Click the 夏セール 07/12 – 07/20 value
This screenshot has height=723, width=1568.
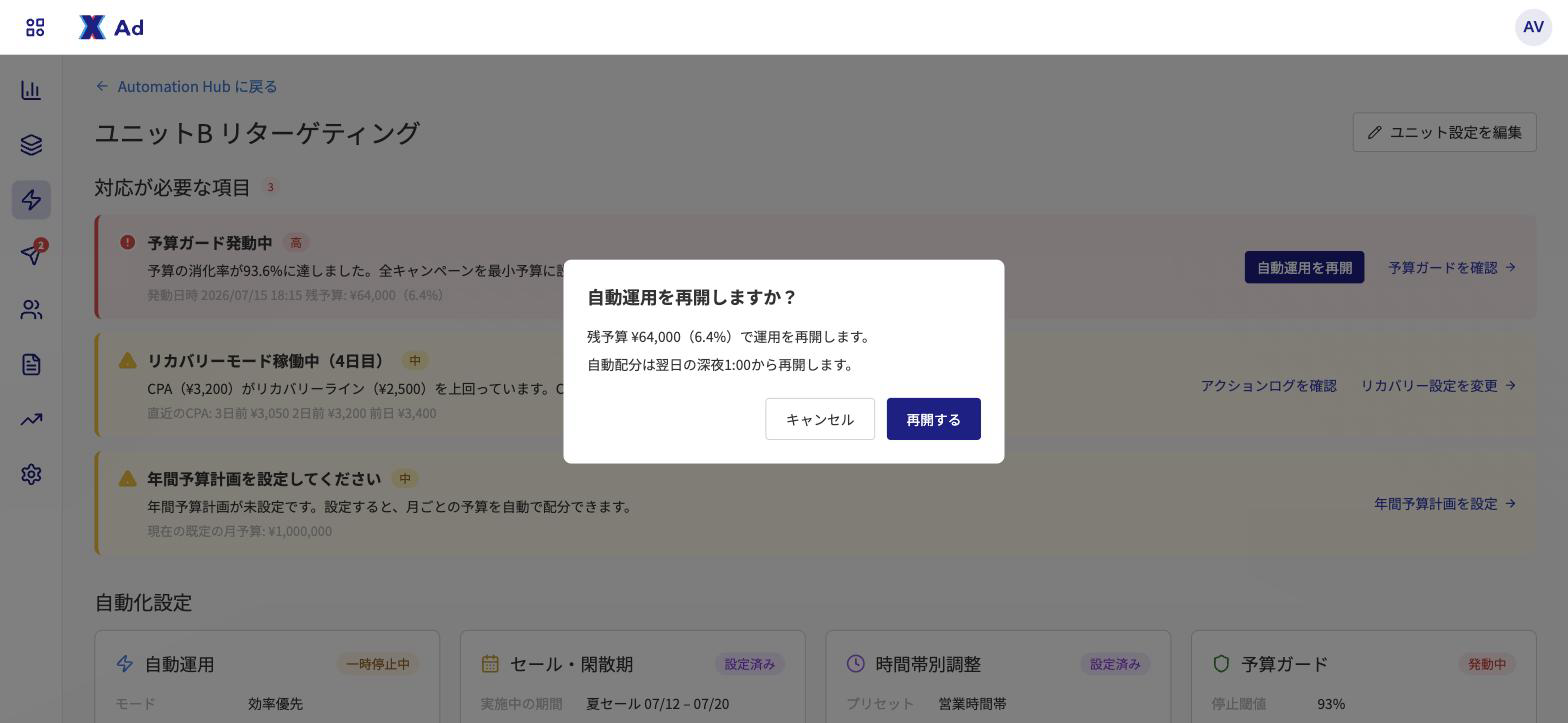658,703
